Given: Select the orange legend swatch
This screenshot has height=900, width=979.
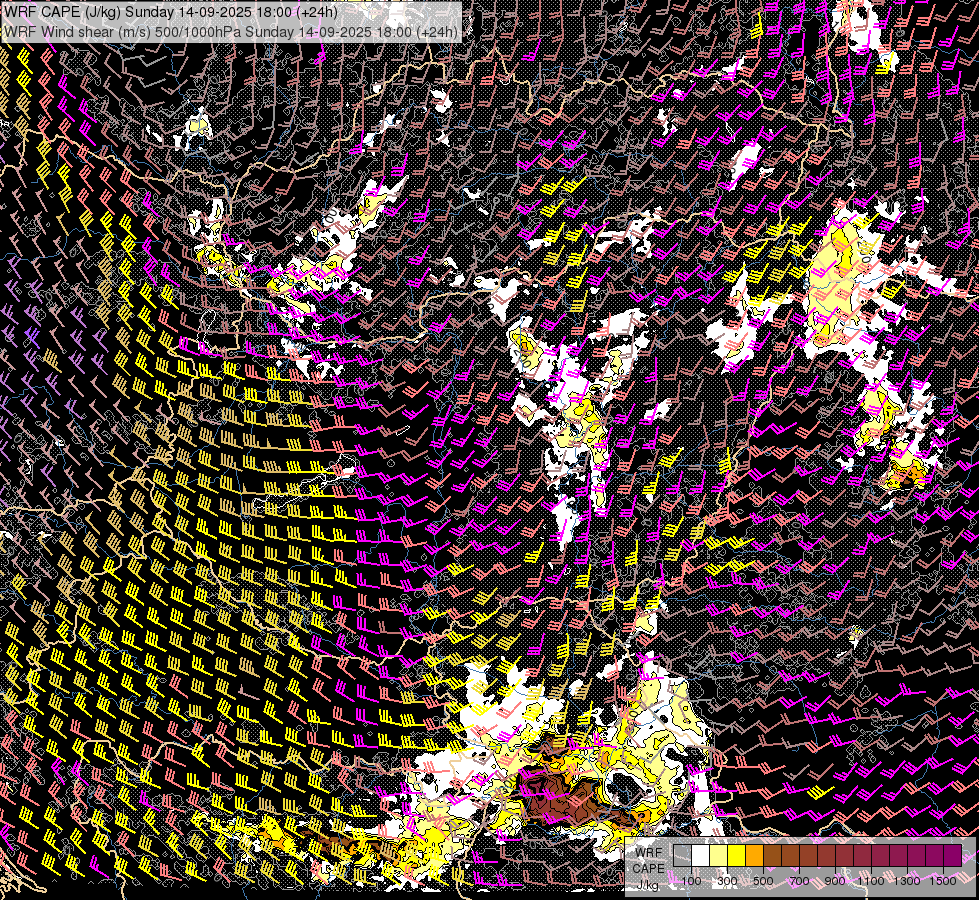Looking at the screenshot, I should pos(754,855).
